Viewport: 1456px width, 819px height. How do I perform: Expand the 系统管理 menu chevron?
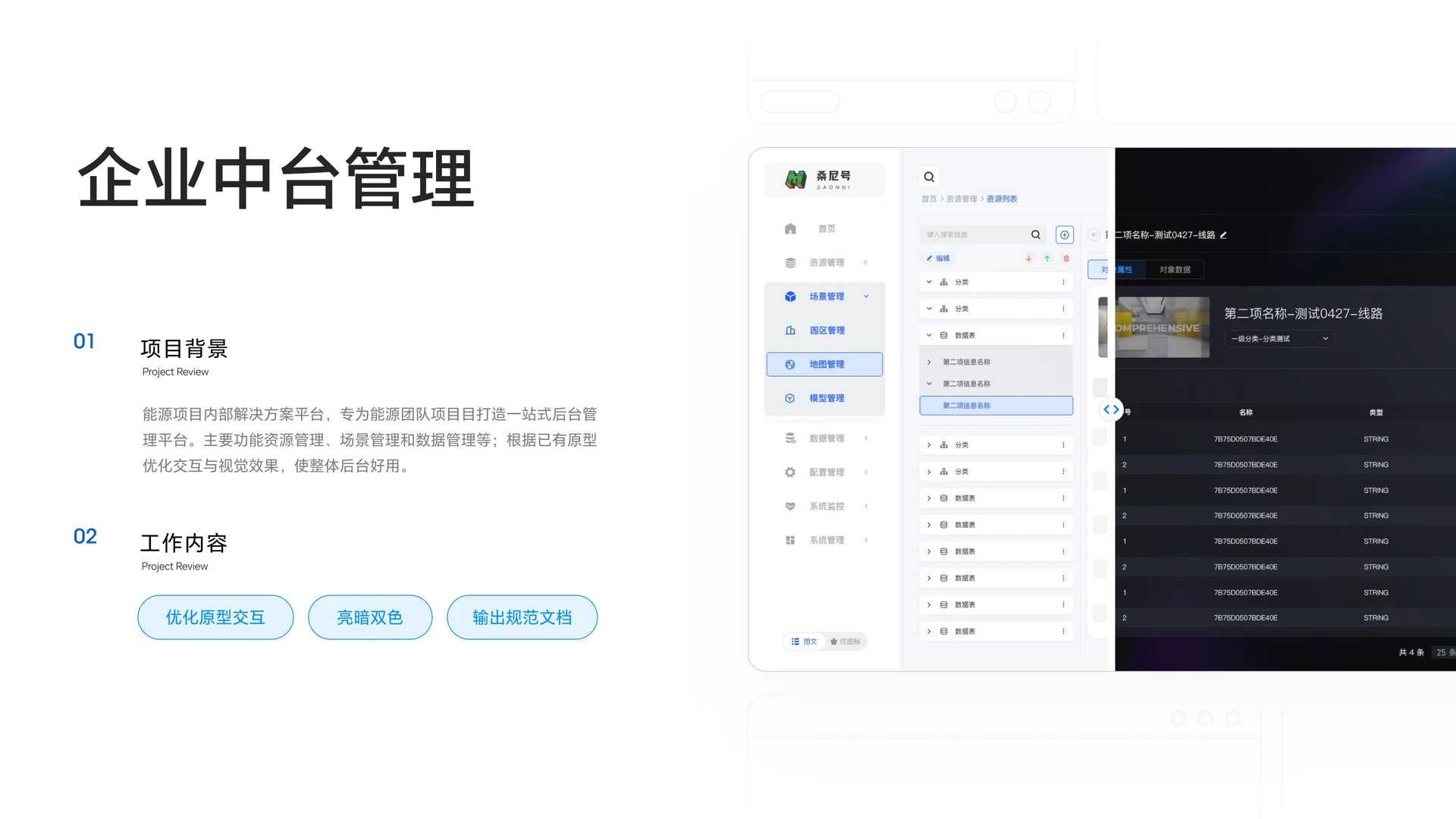(x=866, y=540)
